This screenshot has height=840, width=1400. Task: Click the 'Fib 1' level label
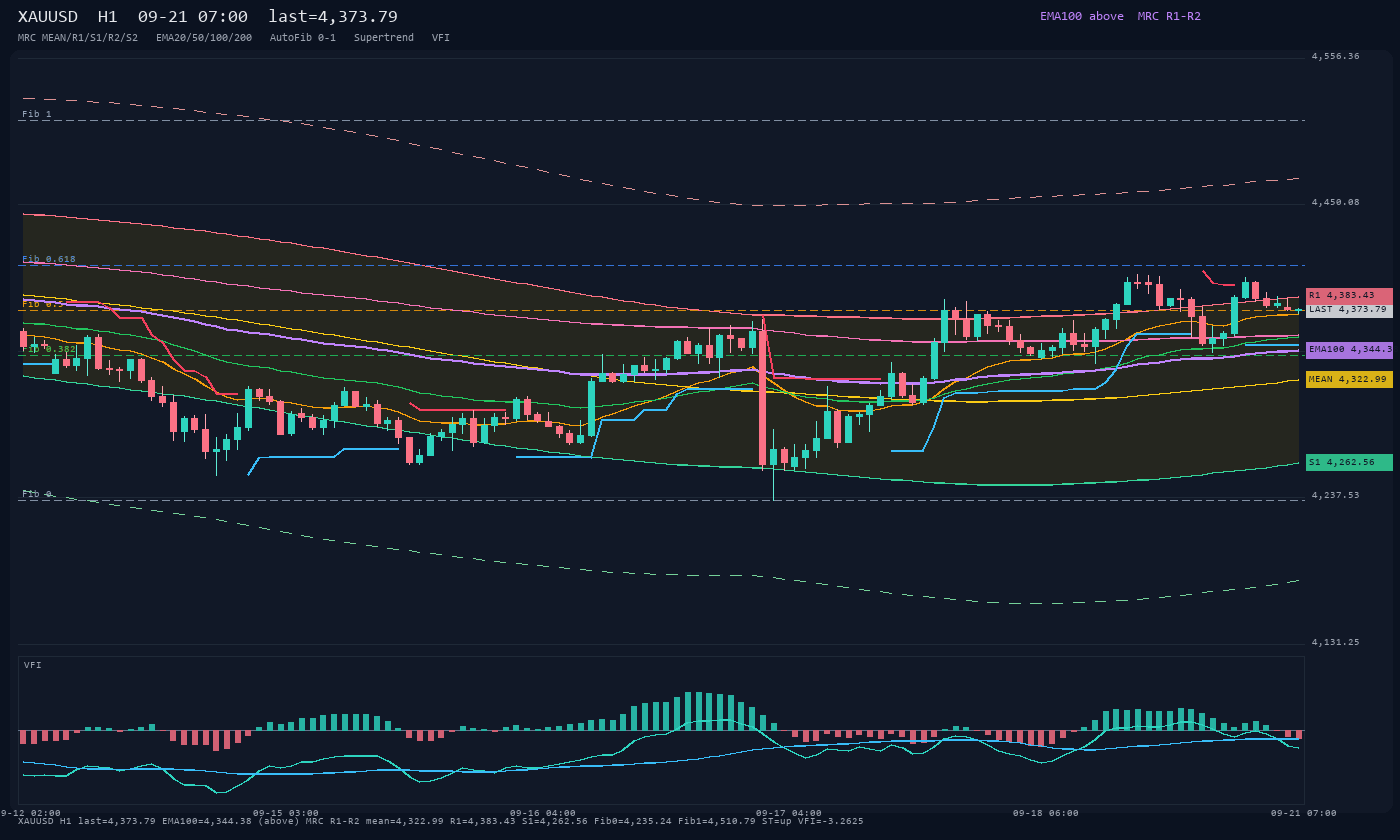click(x=37, y=114)
